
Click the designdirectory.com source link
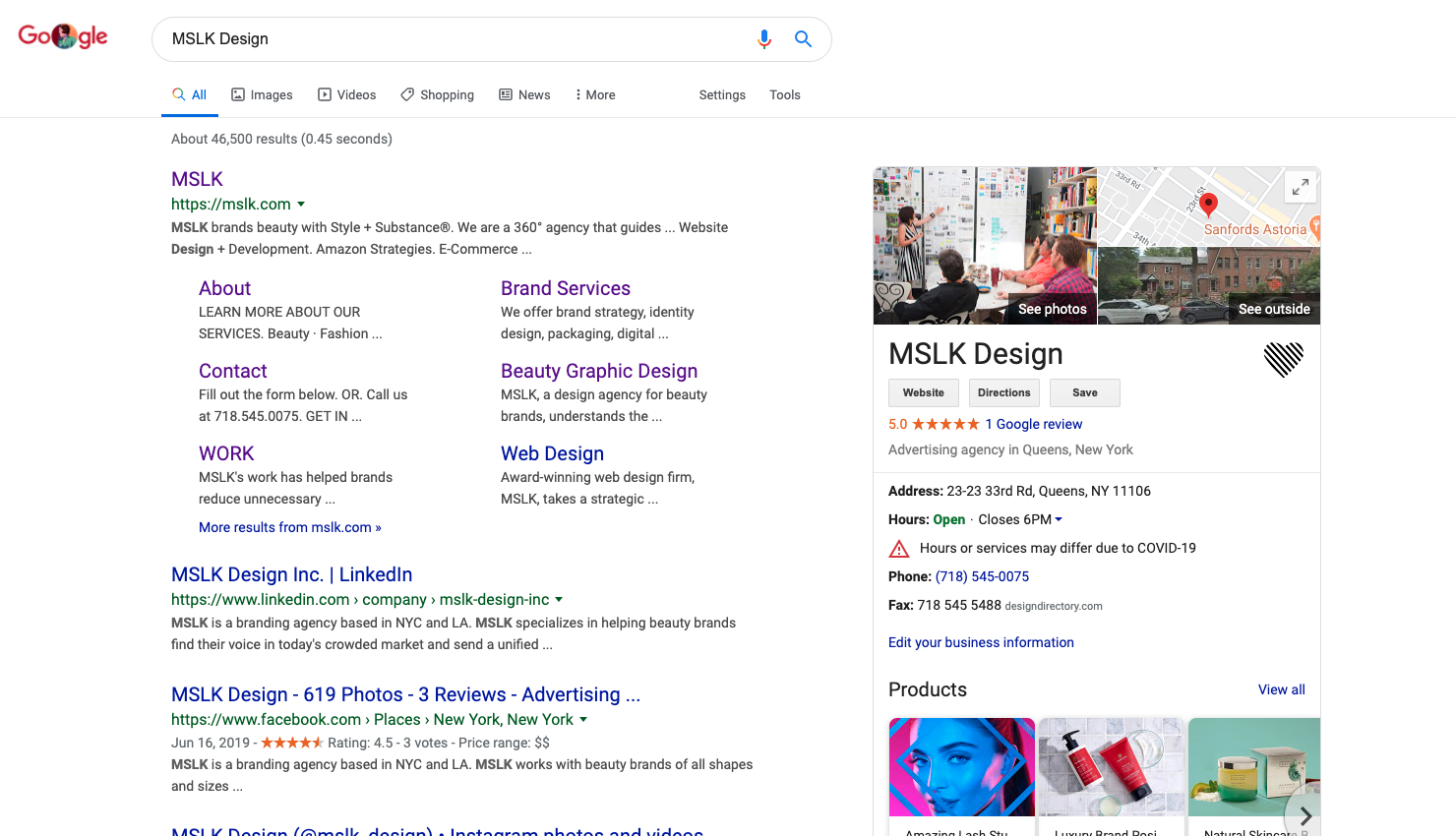(1054, 606)
